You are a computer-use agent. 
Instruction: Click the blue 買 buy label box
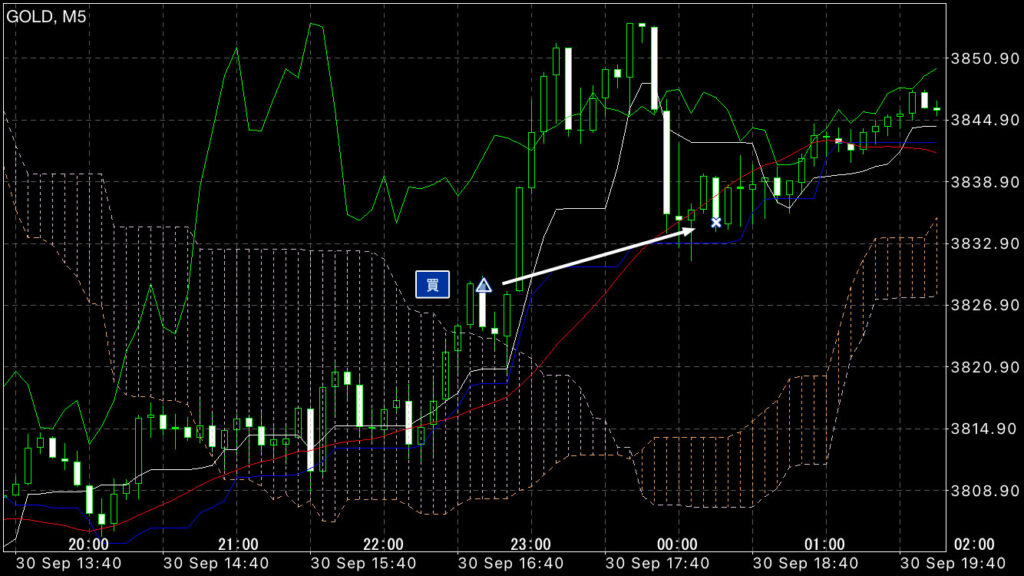(x=432, y=284)
